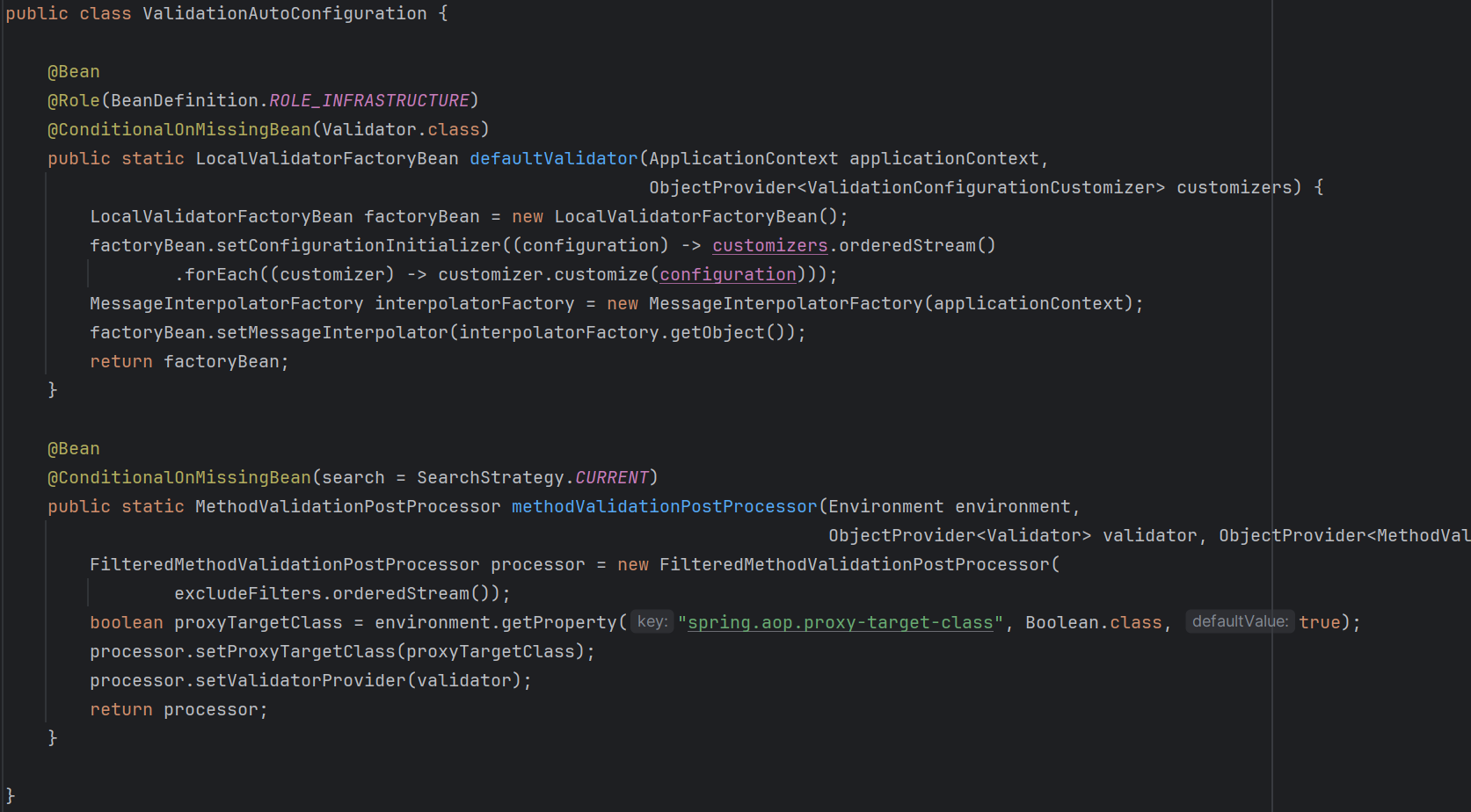Click the defaultValidator method name

(554, 158)
